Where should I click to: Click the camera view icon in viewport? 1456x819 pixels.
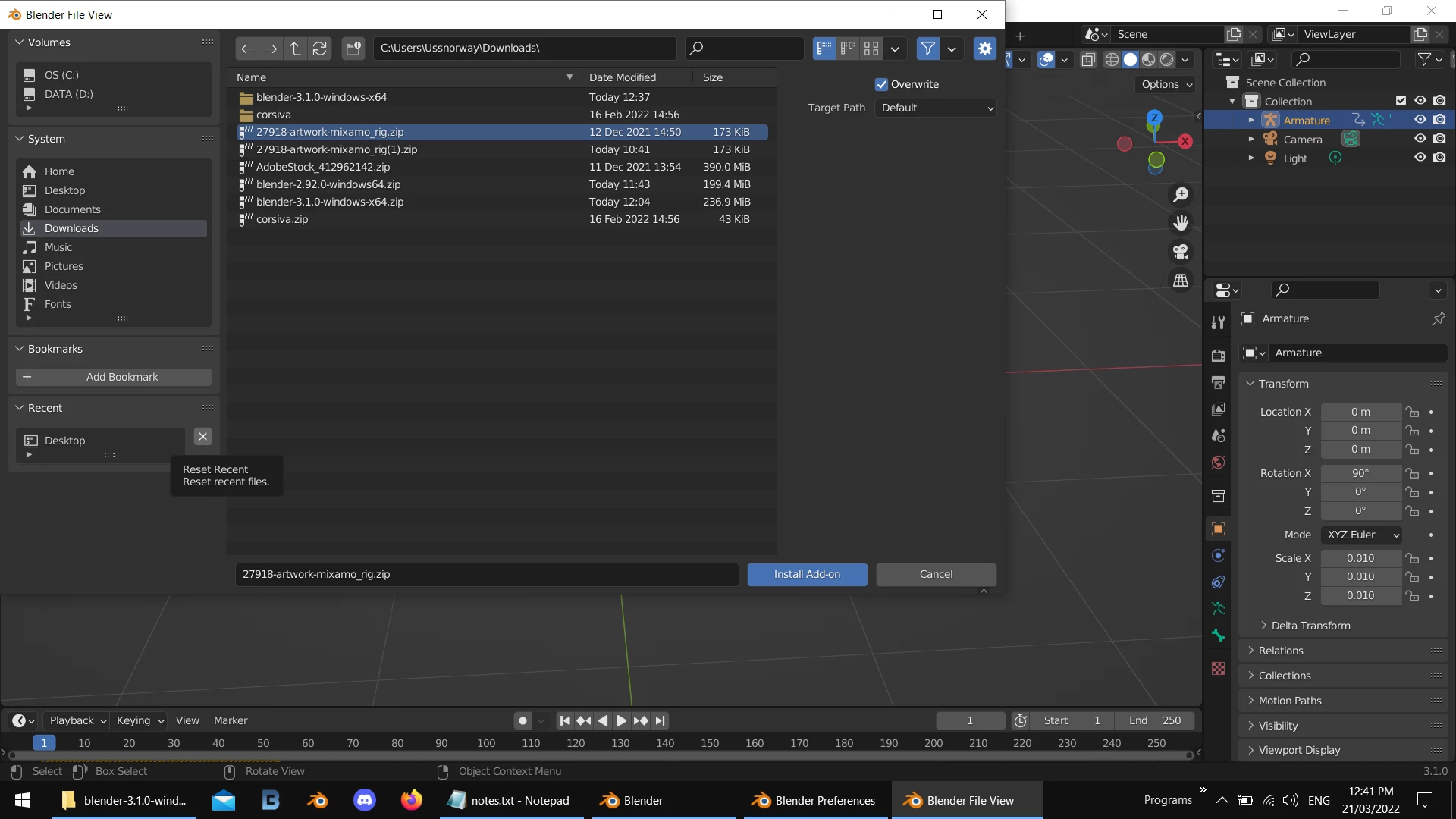[1181, 252]
